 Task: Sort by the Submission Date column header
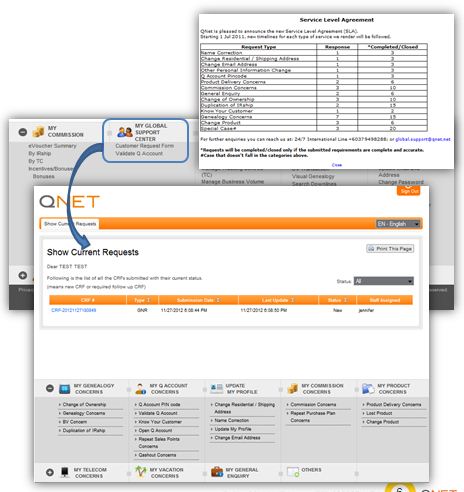click(198, 300)
